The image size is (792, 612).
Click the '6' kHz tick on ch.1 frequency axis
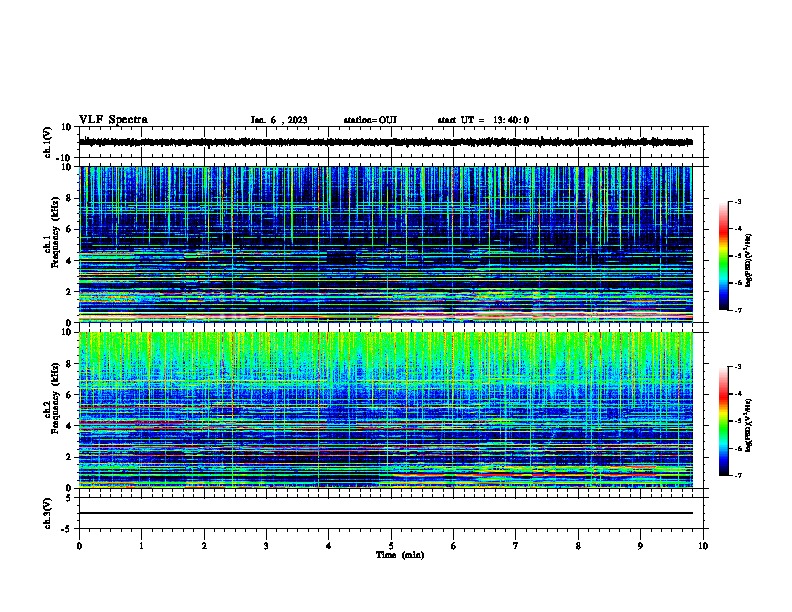69,229
